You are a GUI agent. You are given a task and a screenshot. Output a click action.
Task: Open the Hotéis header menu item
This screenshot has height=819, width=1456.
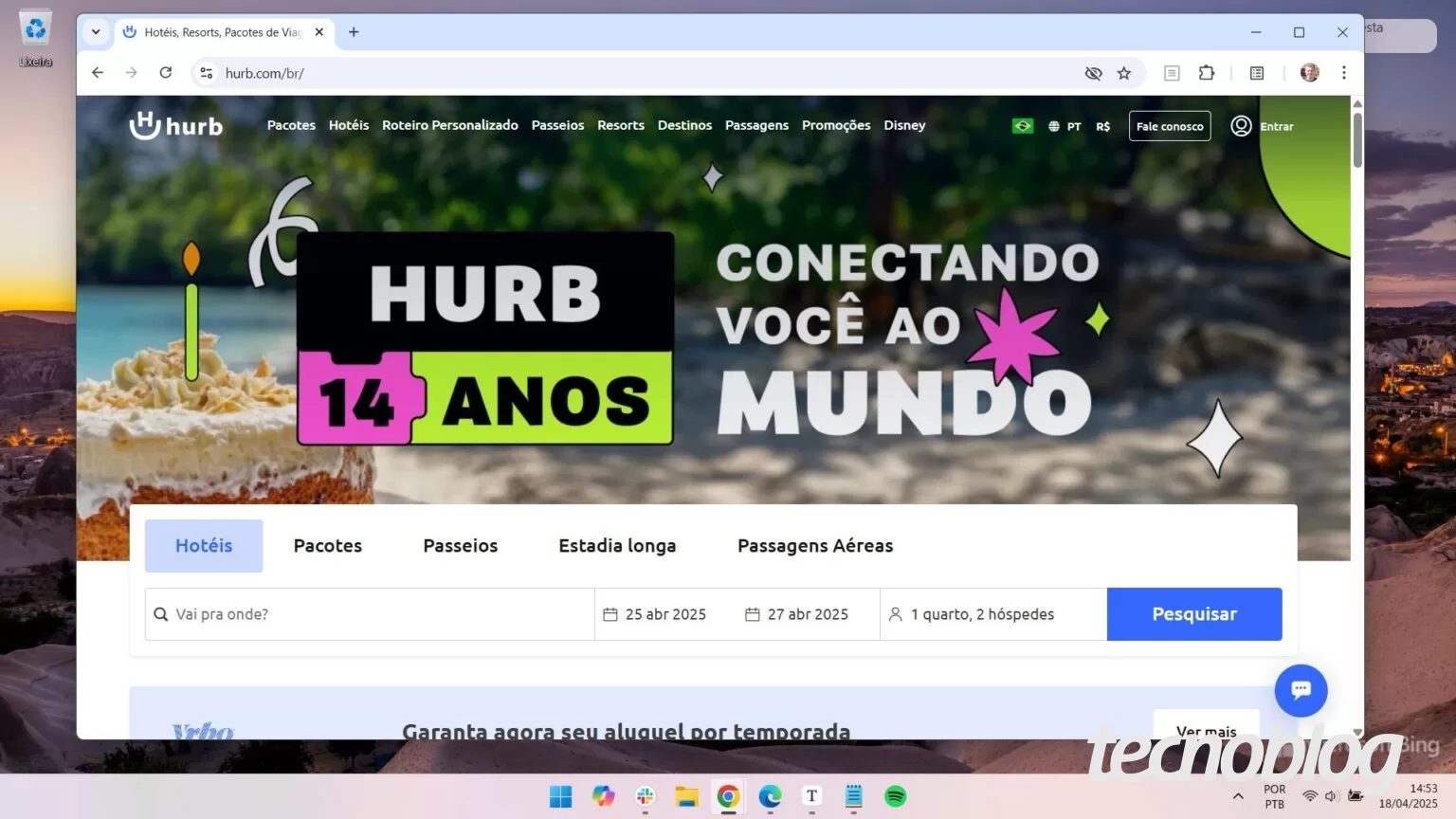[x=349, y=125]
